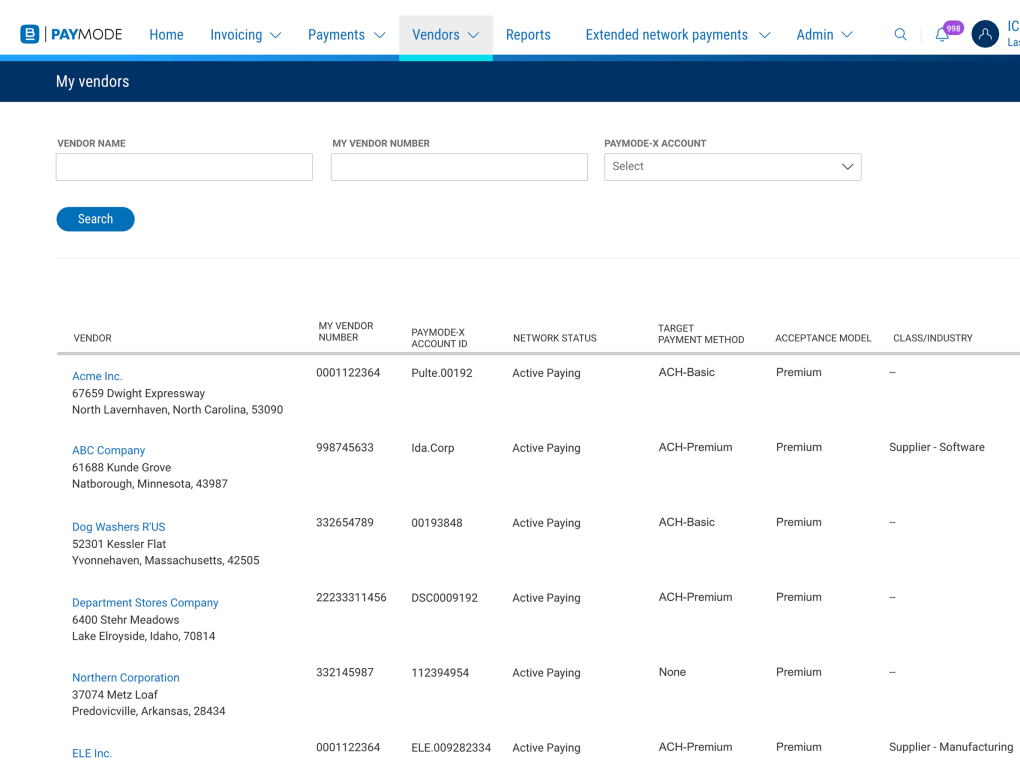Expand Extended network payments menu

677,35
